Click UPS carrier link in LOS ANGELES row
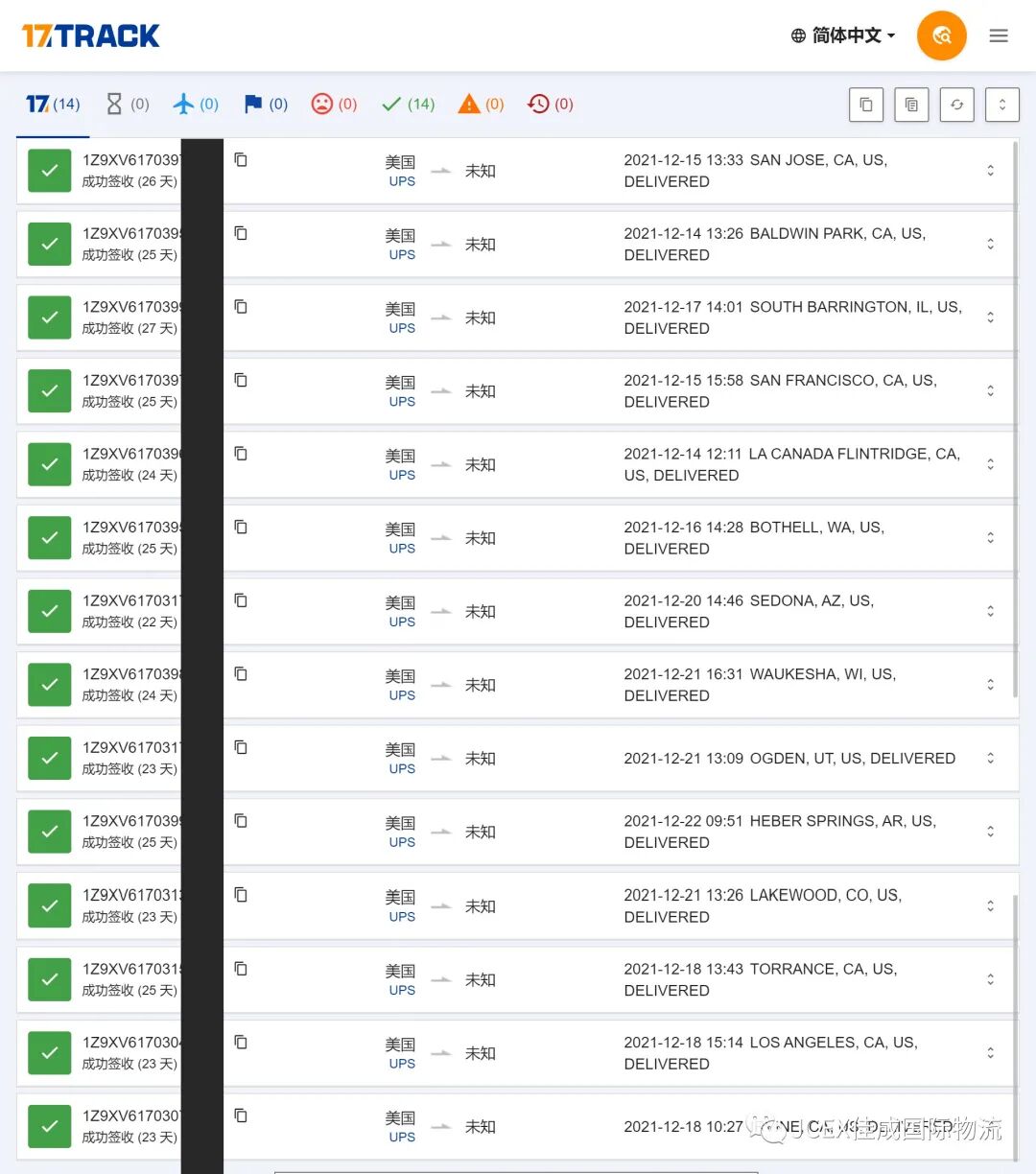 (402, 1064)
